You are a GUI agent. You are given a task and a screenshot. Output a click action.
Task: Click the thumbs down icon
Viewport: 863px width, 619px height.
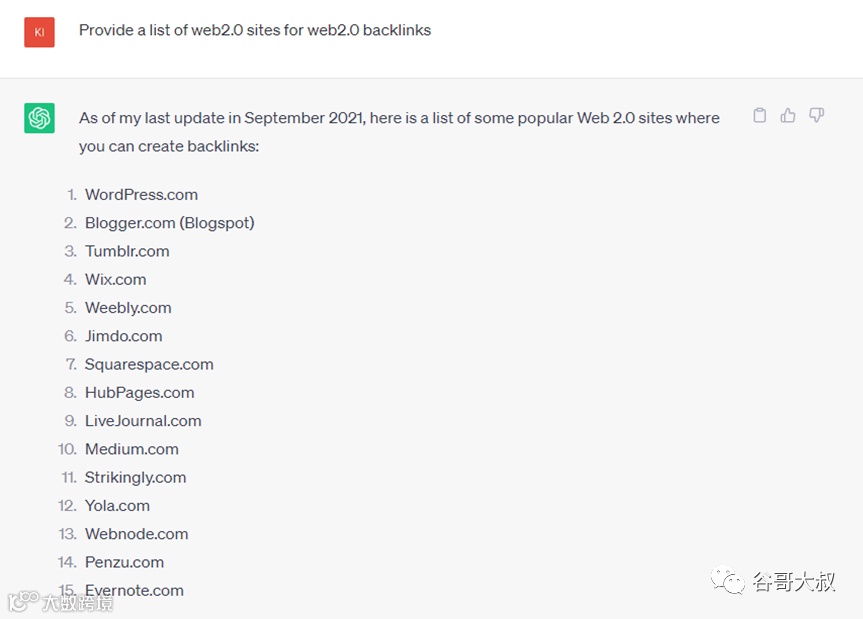[x=816, y=116]
